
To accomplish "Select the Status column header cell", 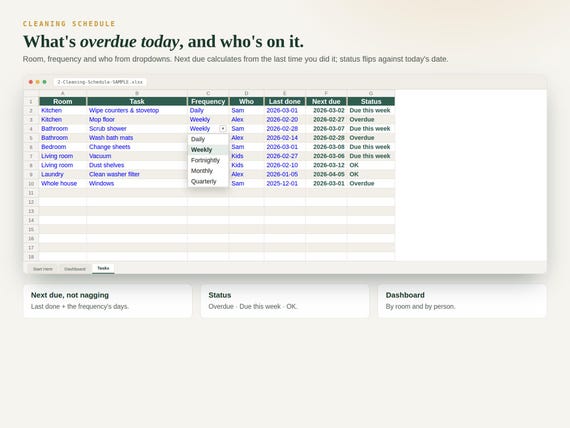I will [371, 101].
